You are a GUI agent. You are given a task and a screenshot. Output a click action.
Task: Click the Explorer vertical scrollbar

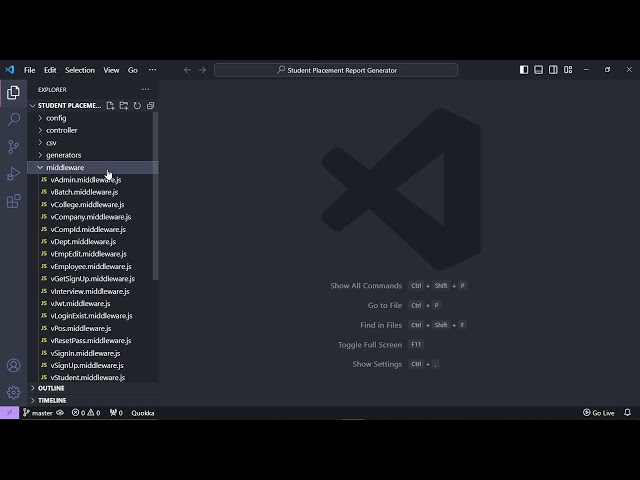pyautogui.click(x=155, y=196)
